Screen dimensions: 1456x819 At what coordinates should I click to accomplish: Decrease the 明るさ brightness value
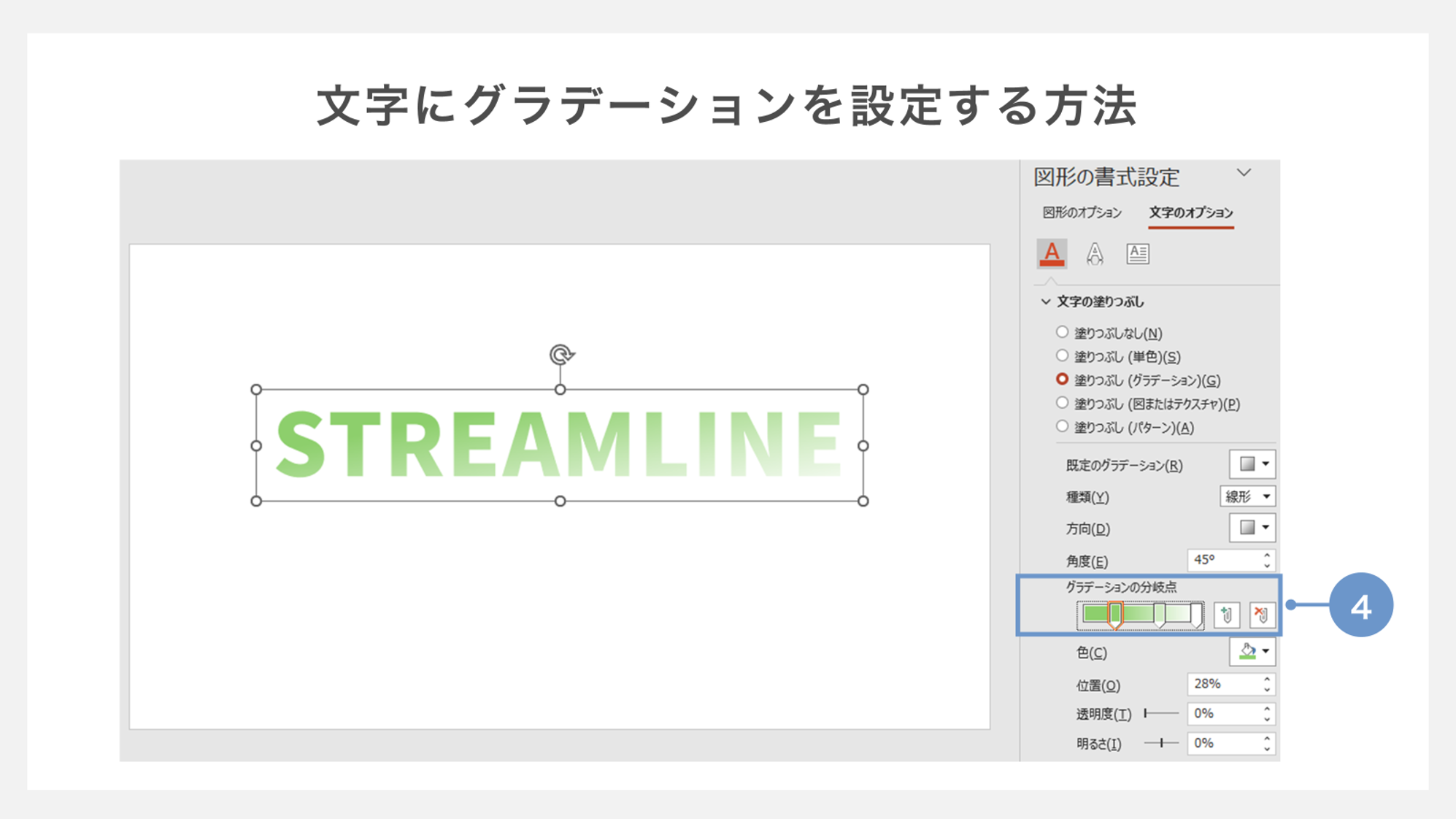point(1268,749)
